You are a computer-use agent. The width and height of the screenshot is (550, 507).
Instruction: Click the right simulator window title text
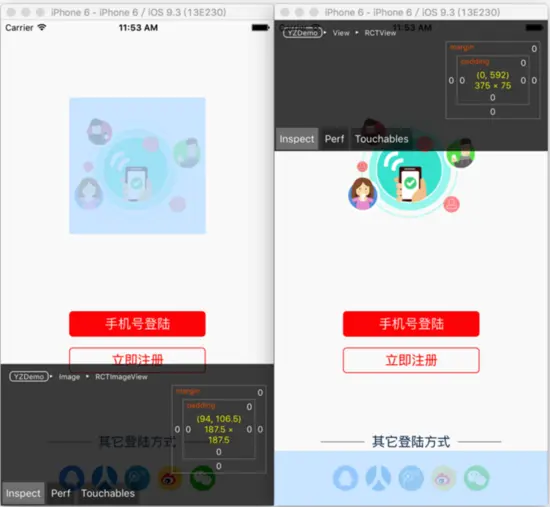tap(412, 12)
